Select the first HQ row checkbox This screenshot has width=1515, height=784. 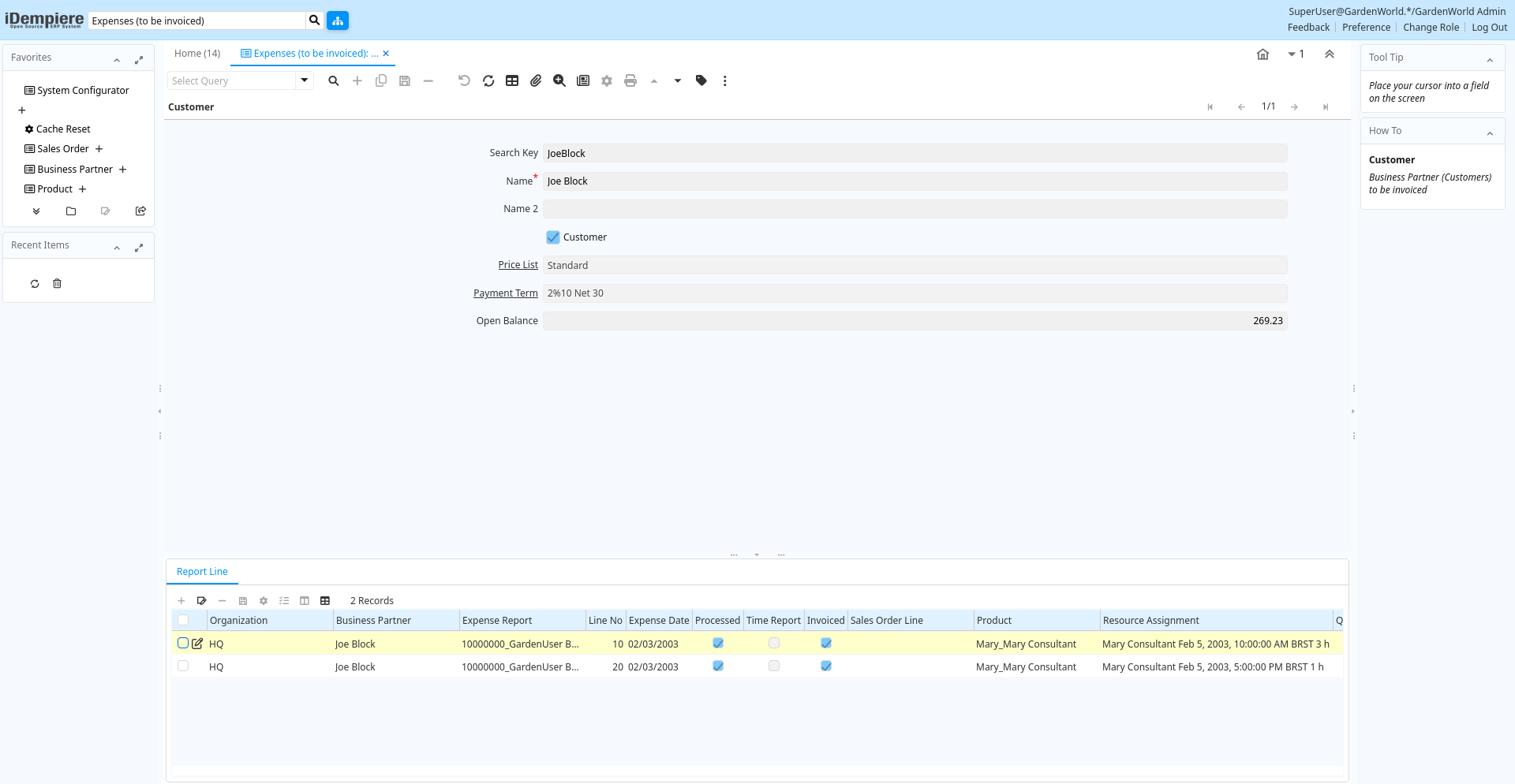tap(183, 644)
